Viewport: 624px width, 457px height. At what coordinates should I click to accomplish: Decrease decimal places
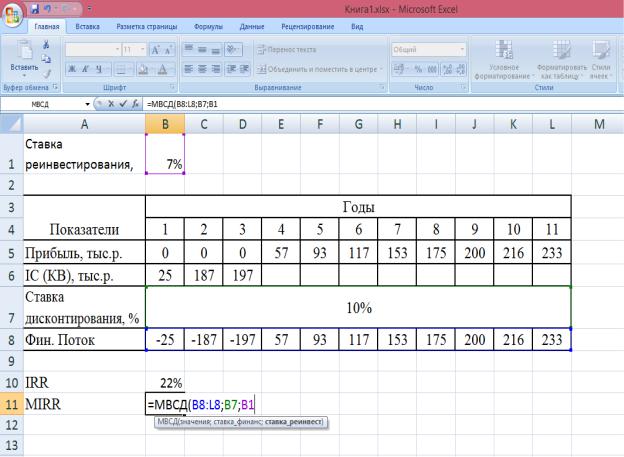click(x=460, y=69)
